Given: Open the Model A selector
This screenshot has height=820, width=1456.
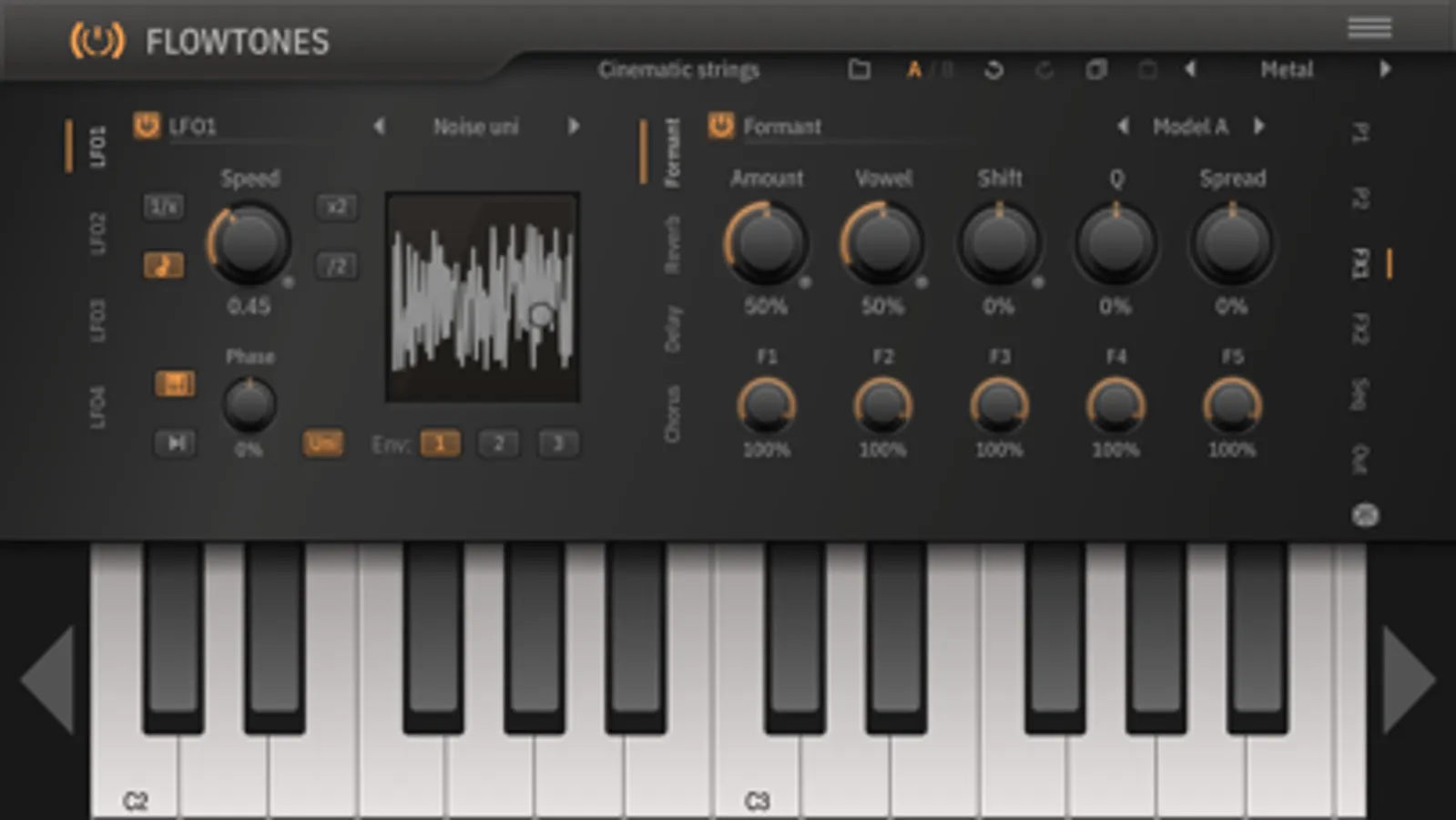Looking at the screenshot, I should click(x=1190, y=127).
